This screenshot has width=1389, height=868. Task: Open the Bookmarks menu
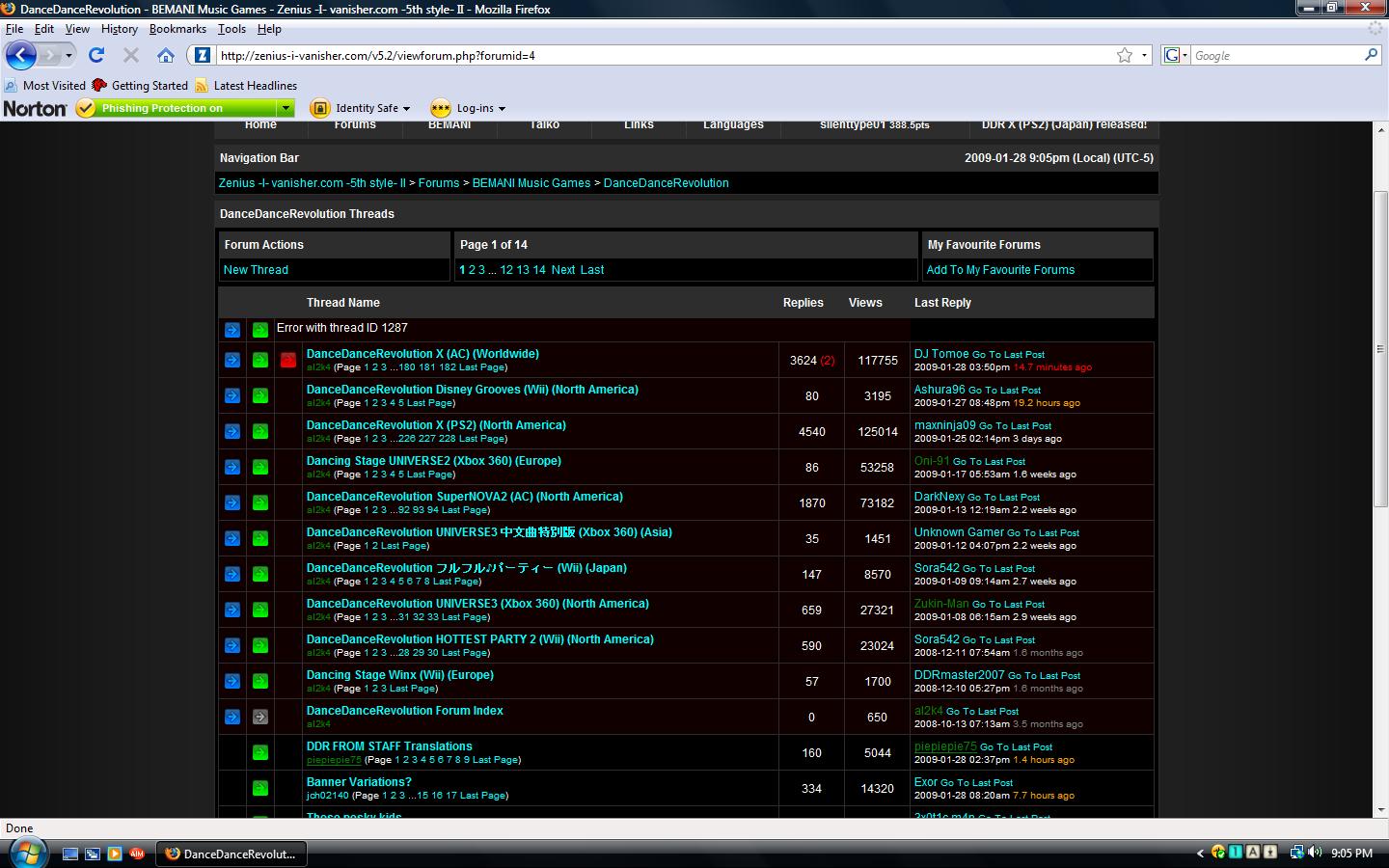tap(177, 29)
